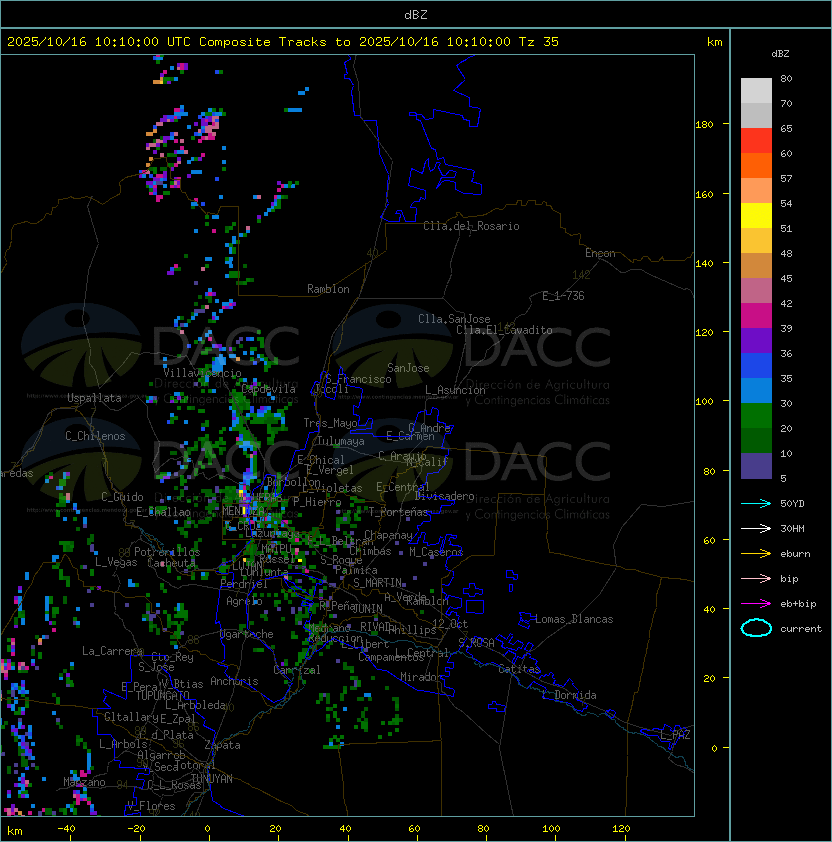Click the 'S_MARTIN' place label

[x=377, y=583]
